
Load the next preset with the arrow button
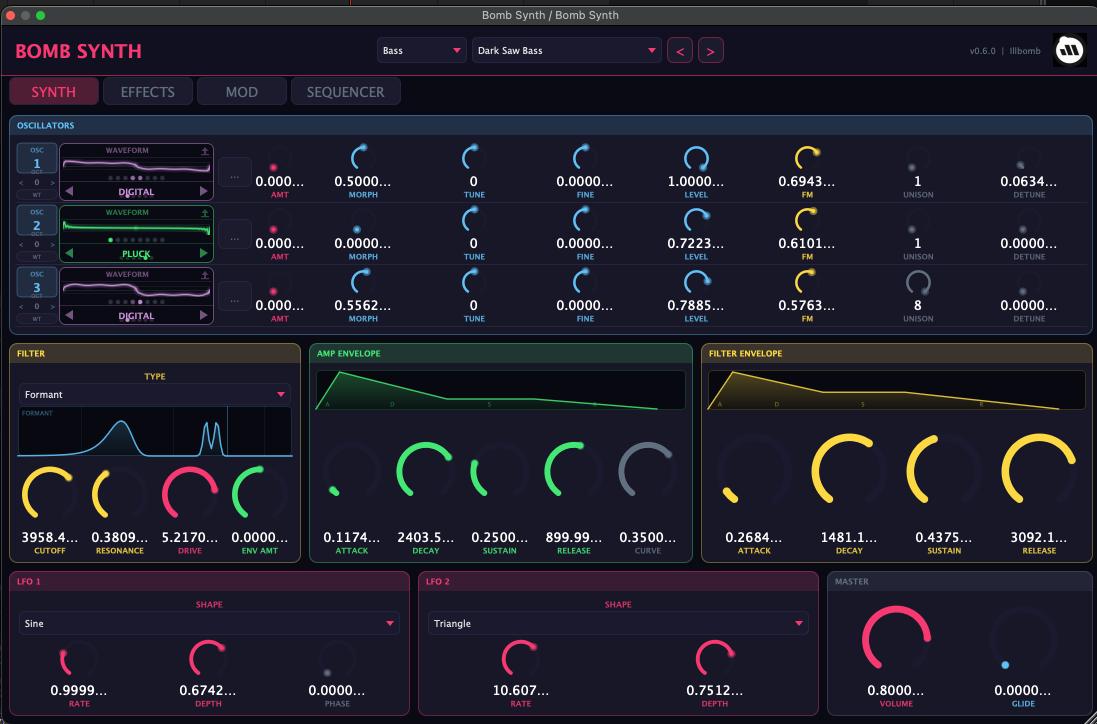click(711, 49)
